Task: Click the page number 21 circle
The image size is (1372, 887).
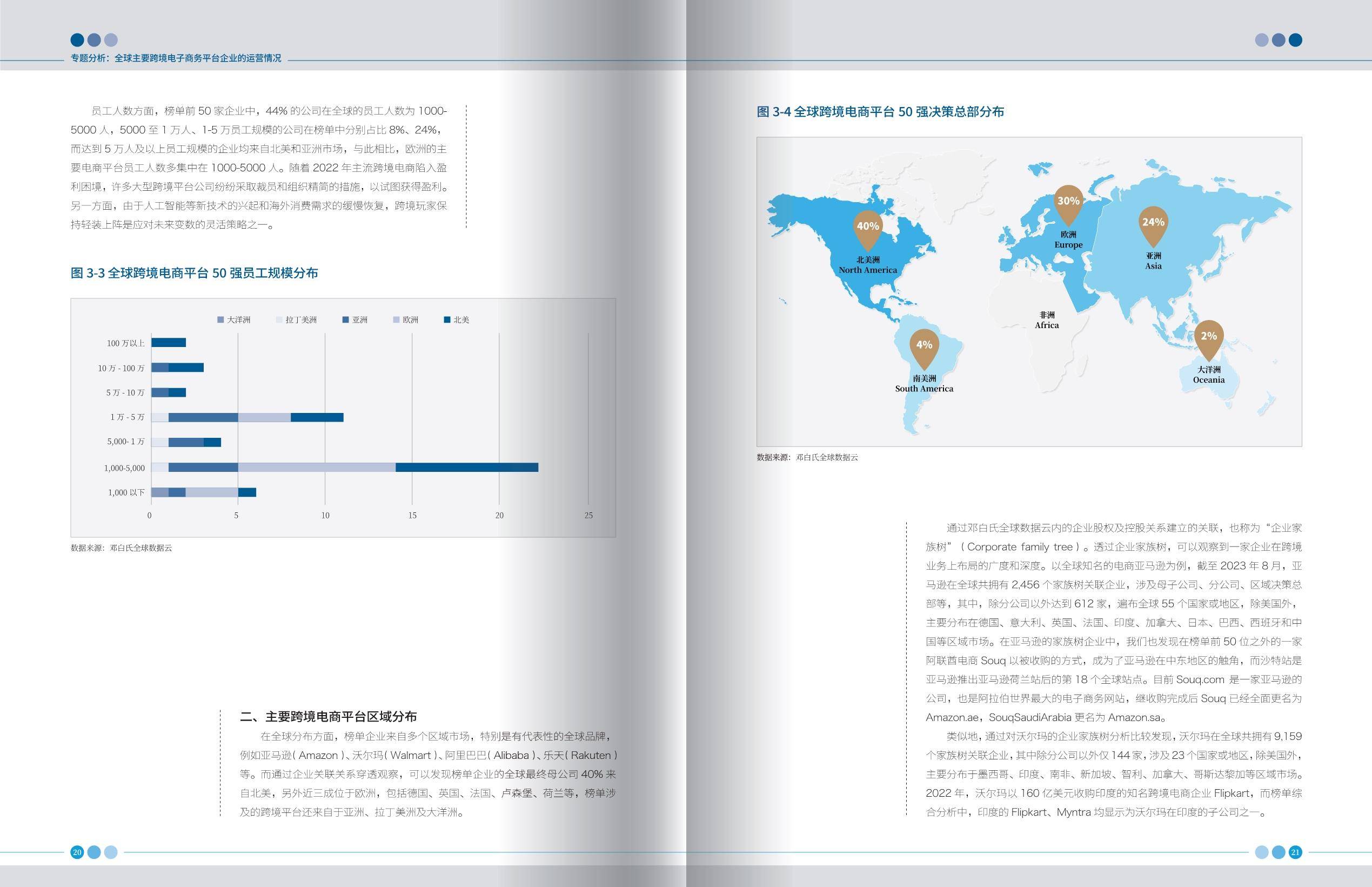Action: (1295, 852)
